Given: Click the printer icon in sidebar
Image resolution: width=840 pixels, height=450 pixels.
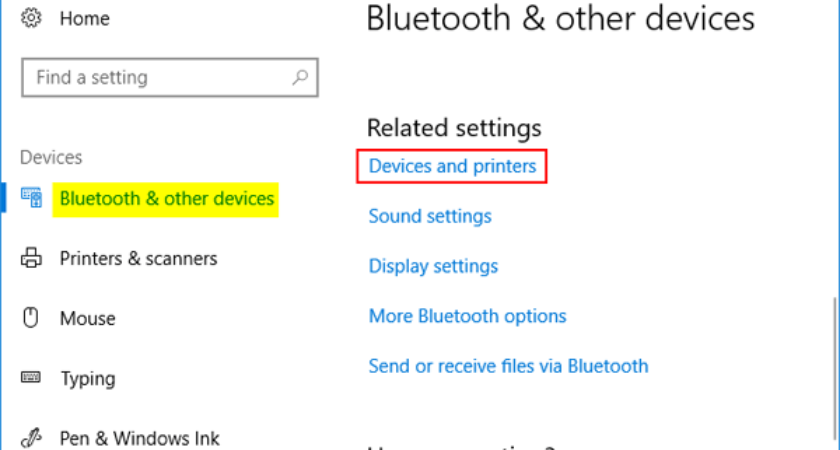Looking at the screenshot, I should pyautogui.click(x=31, y=259).
